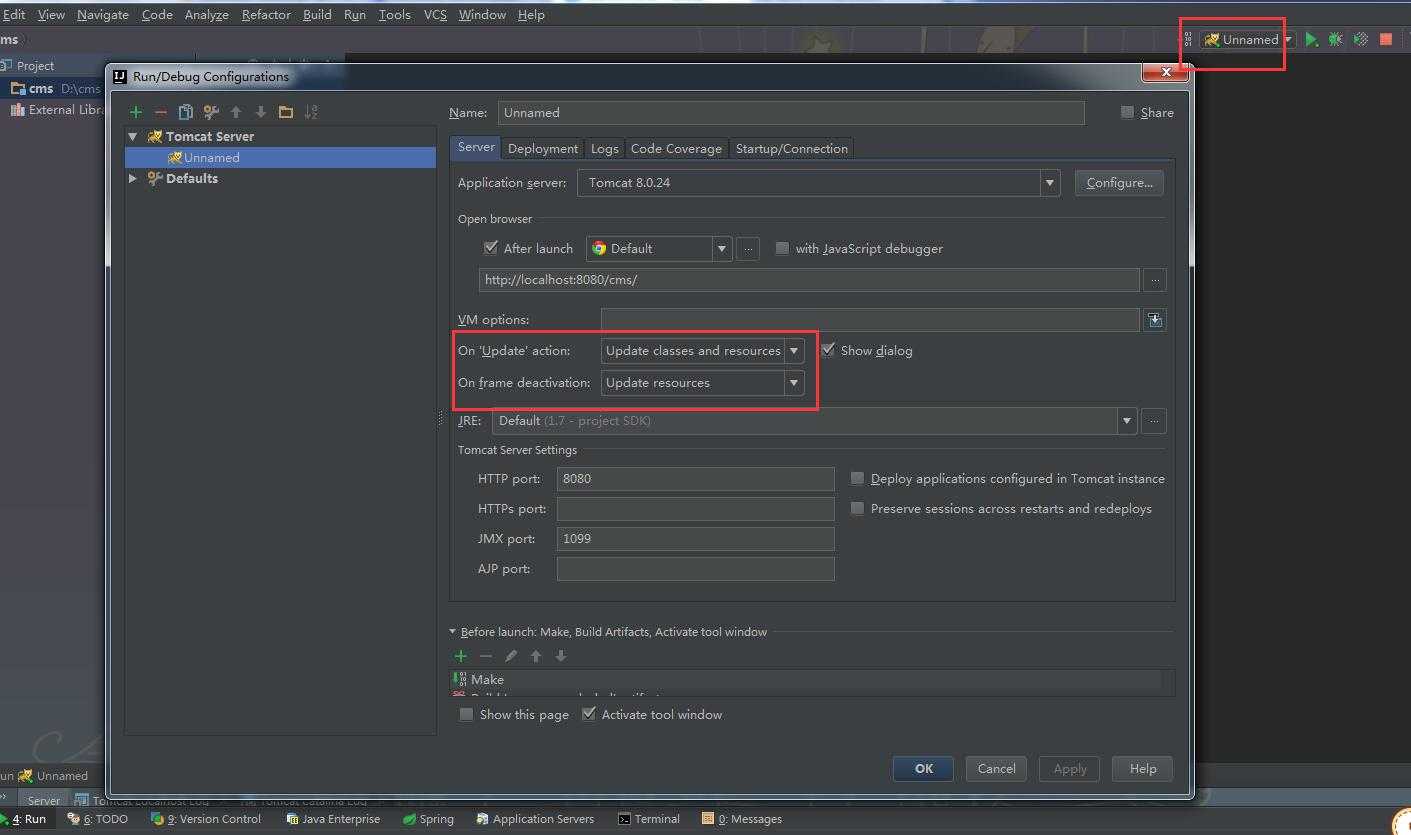Viewport: 1411px width, 835px height.
Task: Switch to Deployment tab
Action: 543,148
